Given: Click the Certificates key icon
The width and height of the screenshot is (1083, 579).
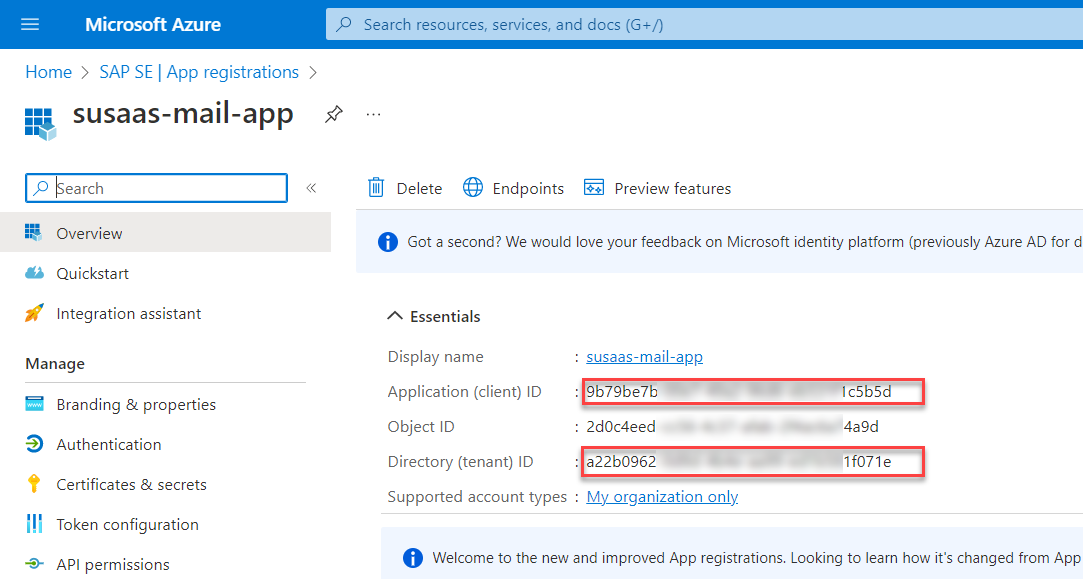Looking at the screenshot, I should coord(33,484).
